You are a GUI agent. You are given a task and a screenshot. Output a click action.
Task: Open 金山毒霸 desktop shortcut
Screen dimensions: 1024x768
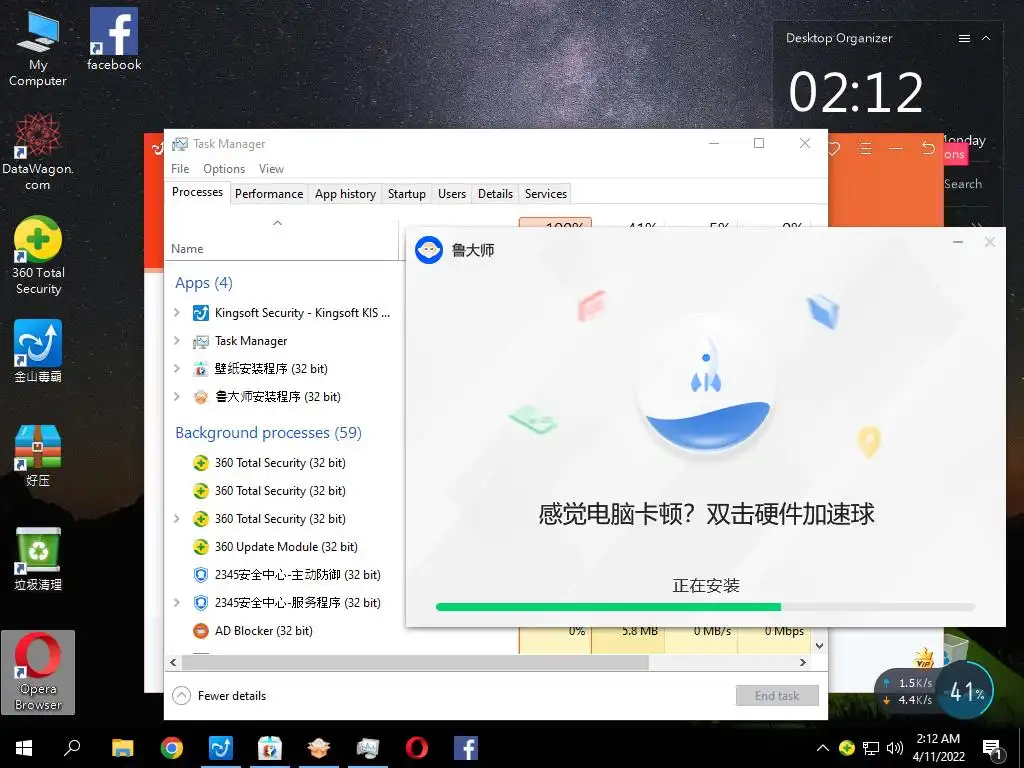coord(38,351)
